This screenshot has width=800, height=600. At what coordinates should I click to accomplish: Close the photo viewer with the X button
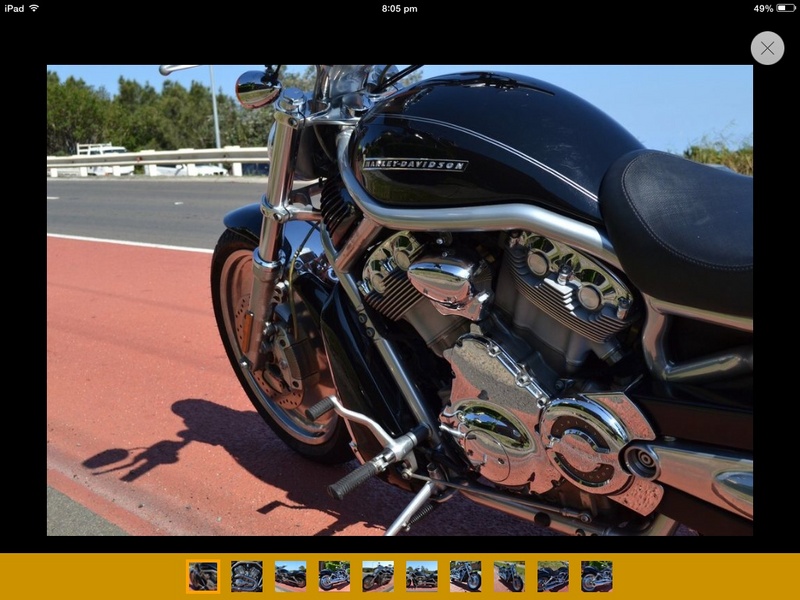pyautogui.click(x=767, y=48)
